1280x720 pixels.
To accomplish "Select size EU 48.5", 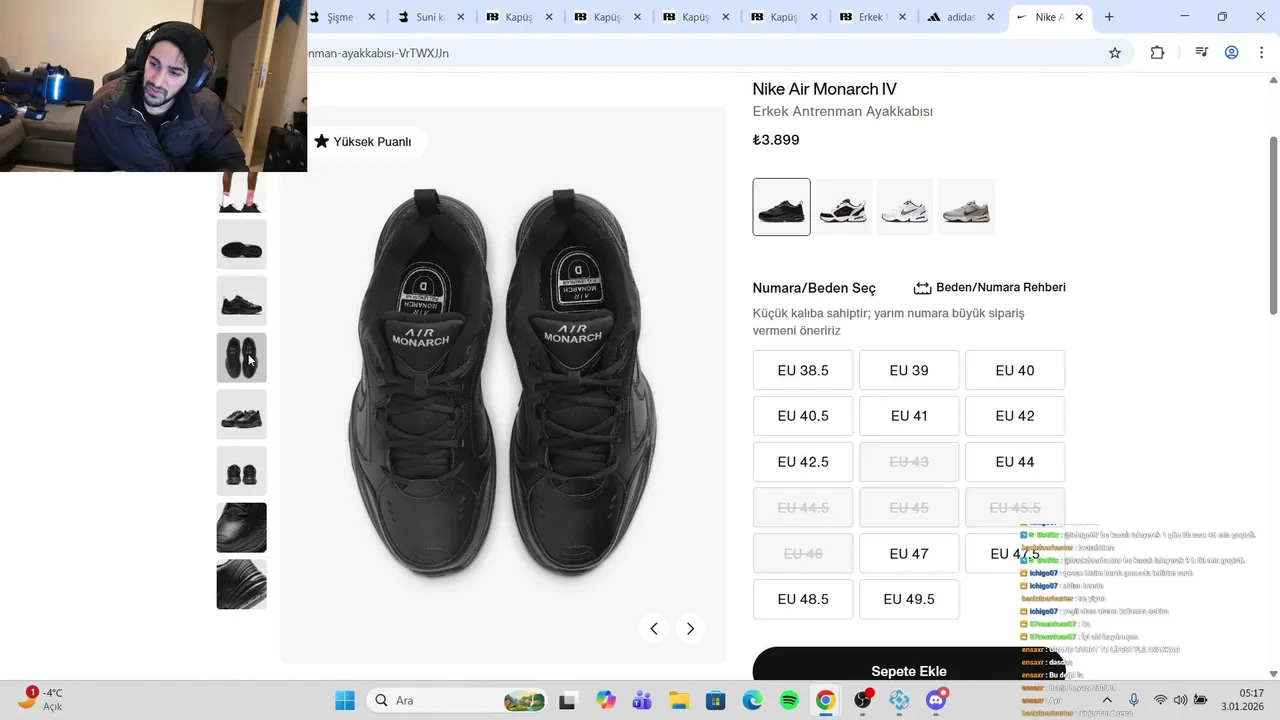I will point(803,599).
